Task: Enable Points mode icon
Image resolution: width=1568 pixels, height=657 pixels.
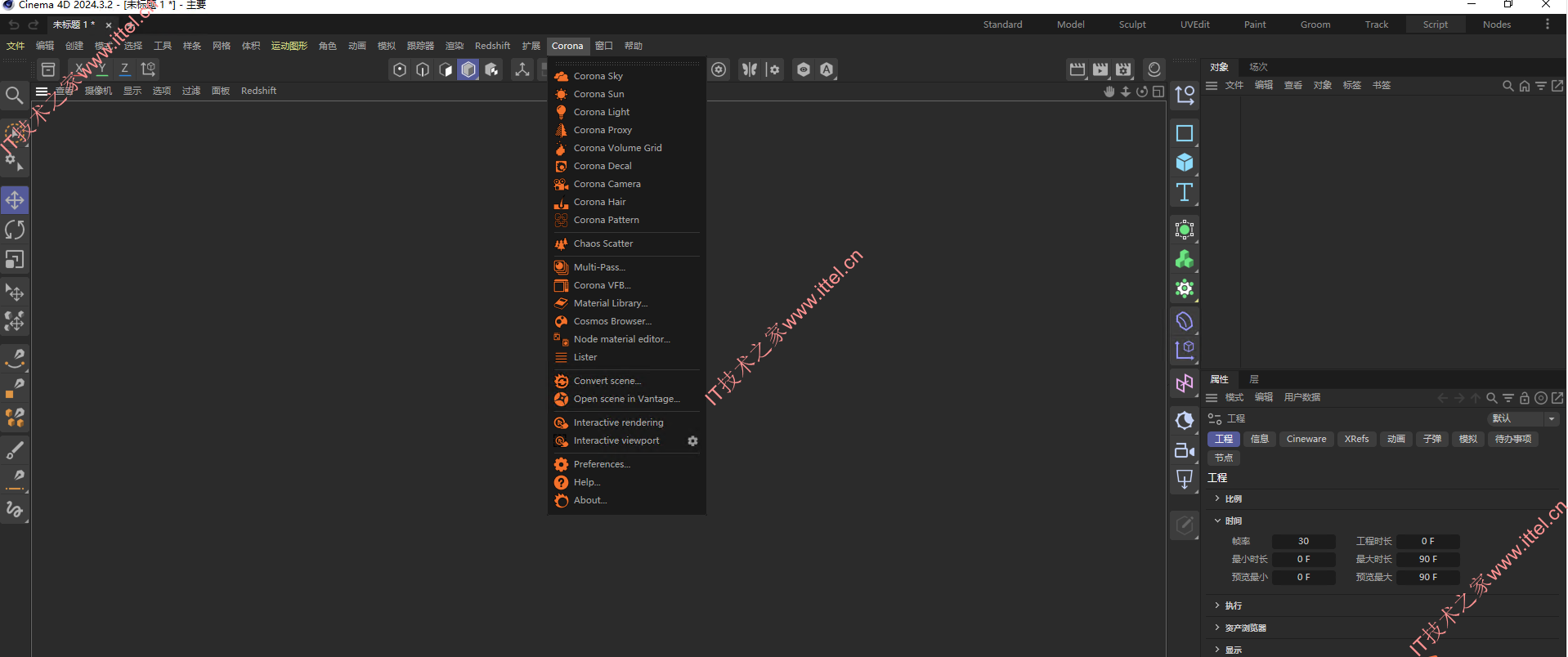Action: pyautogui.click(x=400, y=69)
